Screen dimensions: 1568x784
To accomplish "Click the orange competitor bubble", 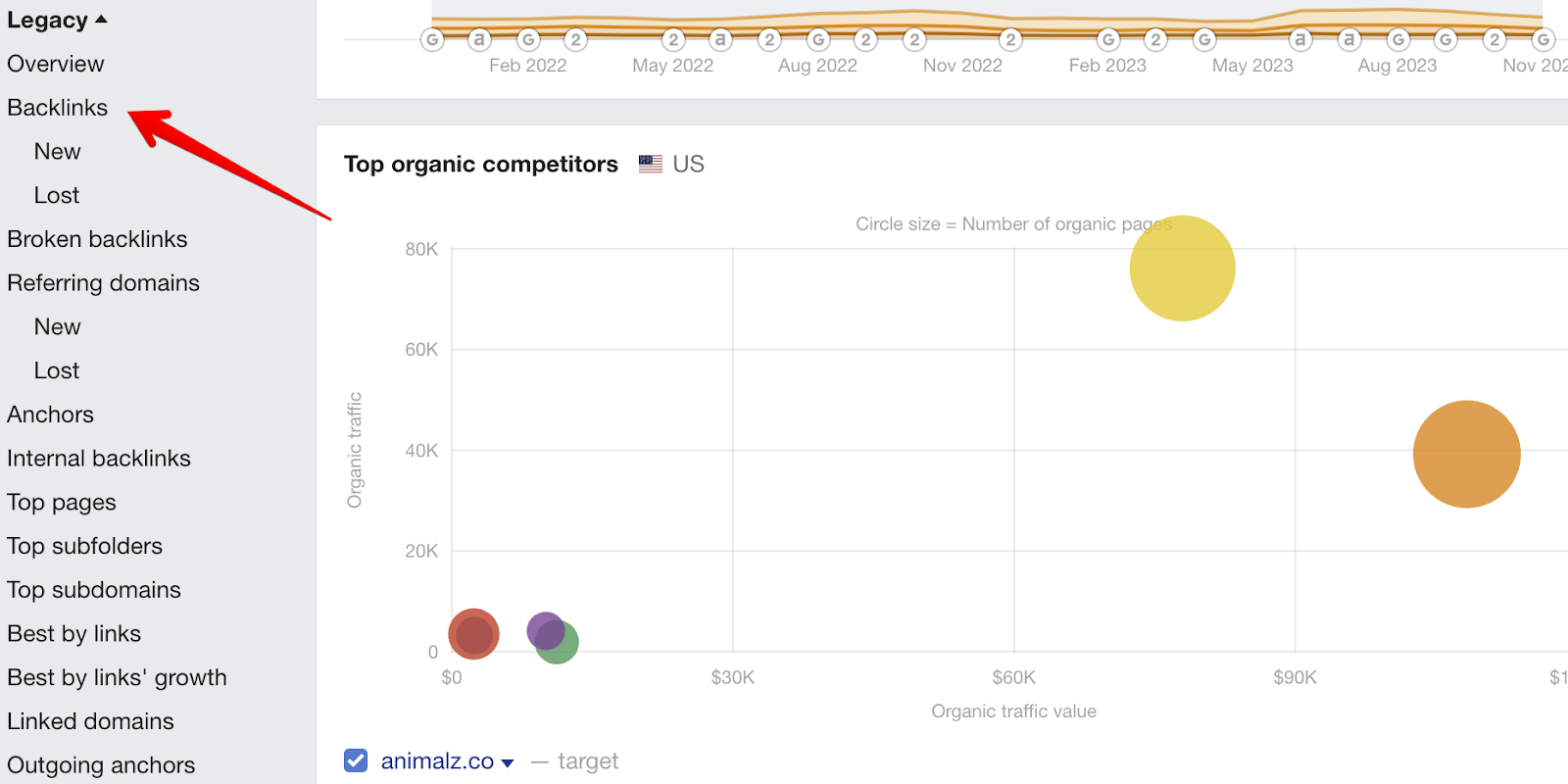I will [1466, 454].
